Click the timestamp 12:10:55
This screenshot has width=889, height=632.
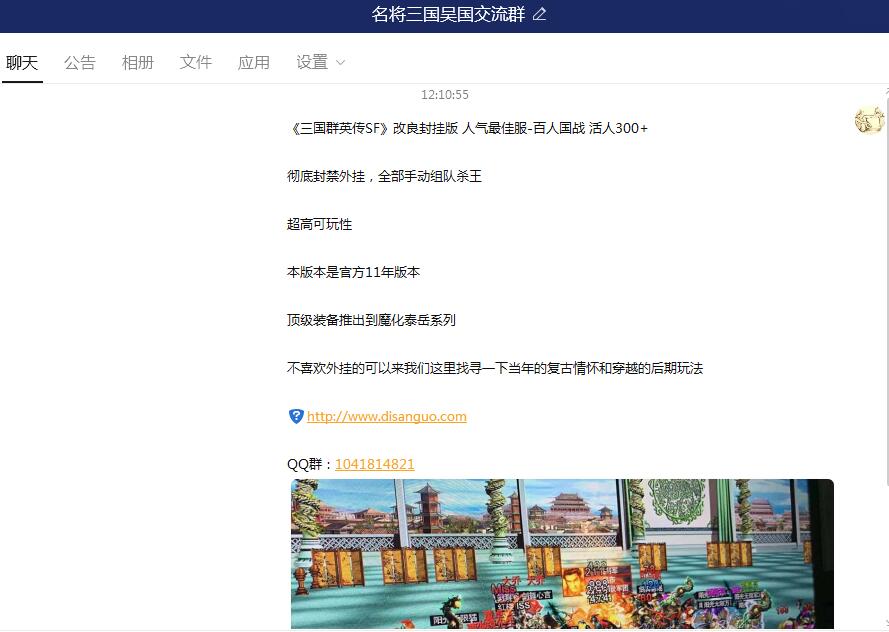click(x=445, y=95)
